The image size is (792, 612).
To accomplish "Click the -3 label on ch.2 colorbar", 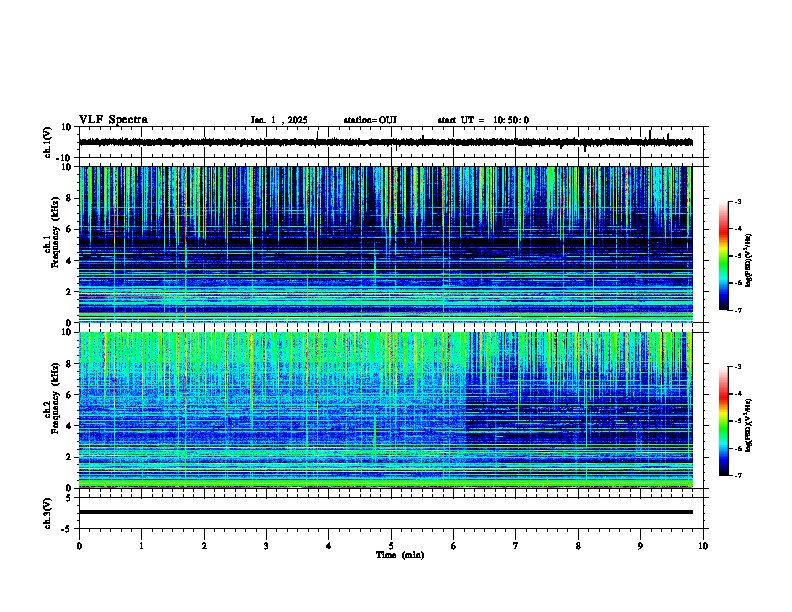I will (737, 367).
